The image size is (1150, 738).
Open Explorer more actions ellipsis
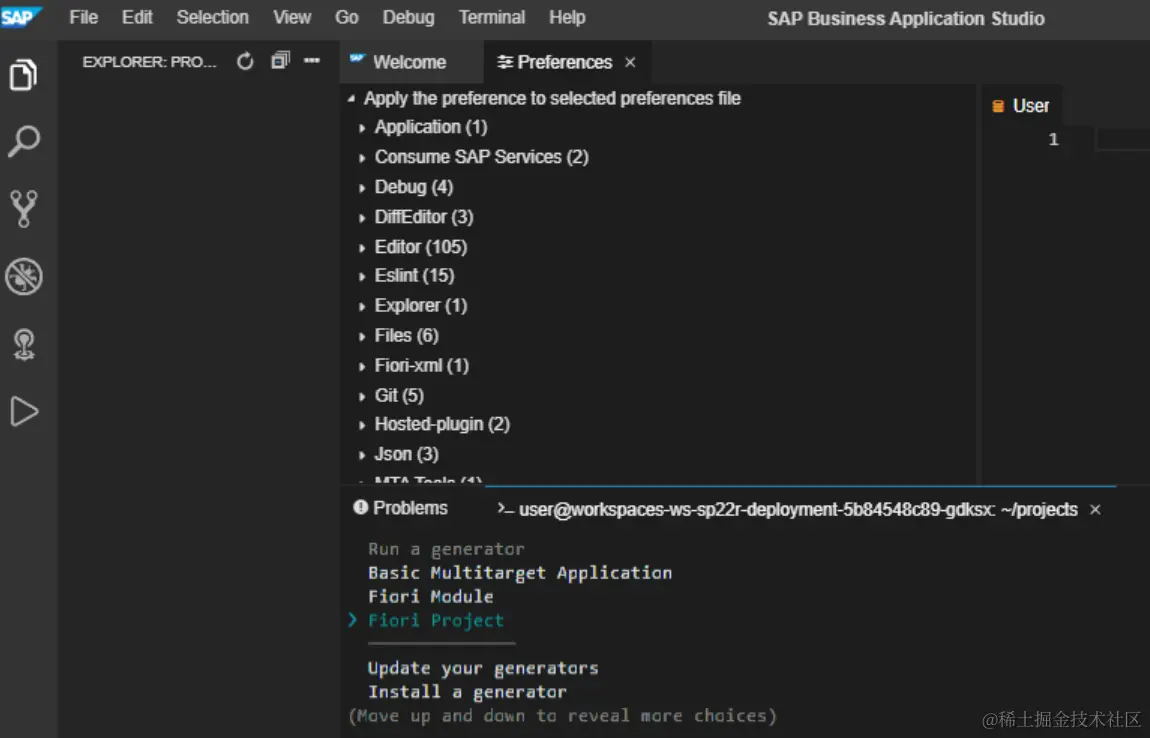click(312, 61)
